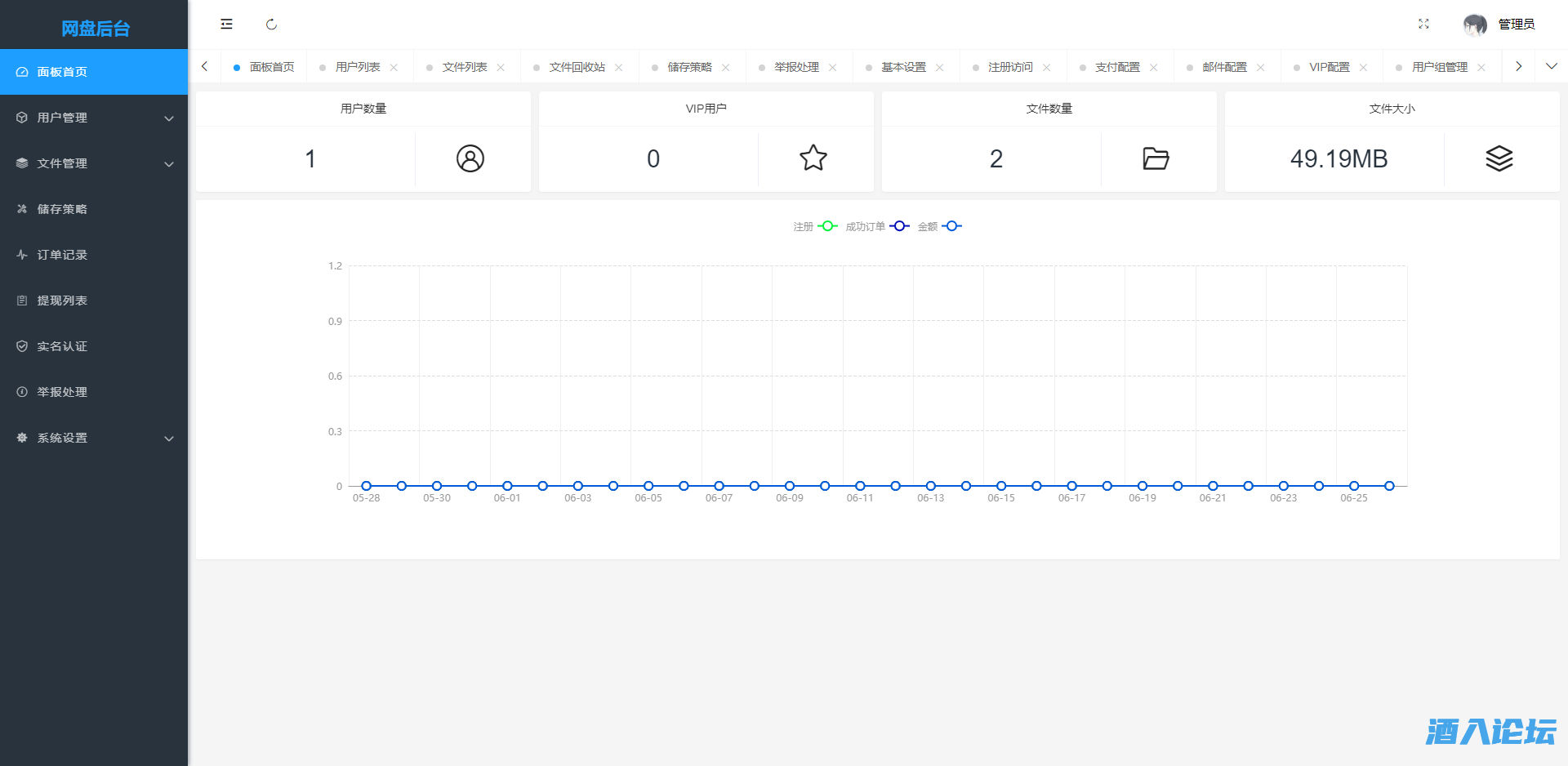Click the user count person icon

[470, 158]
